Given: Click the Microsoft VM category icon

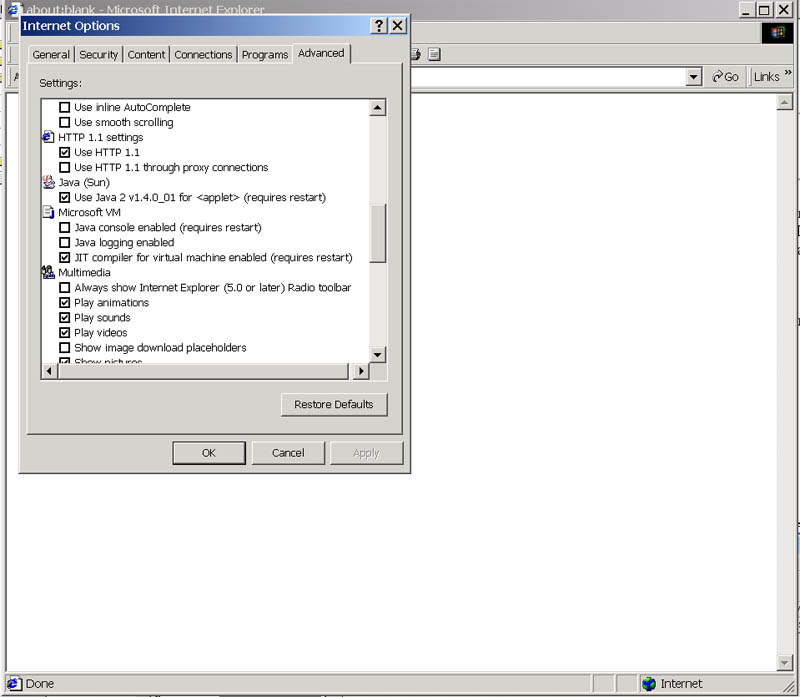Looking at the screenshot, I should [48, 212].
